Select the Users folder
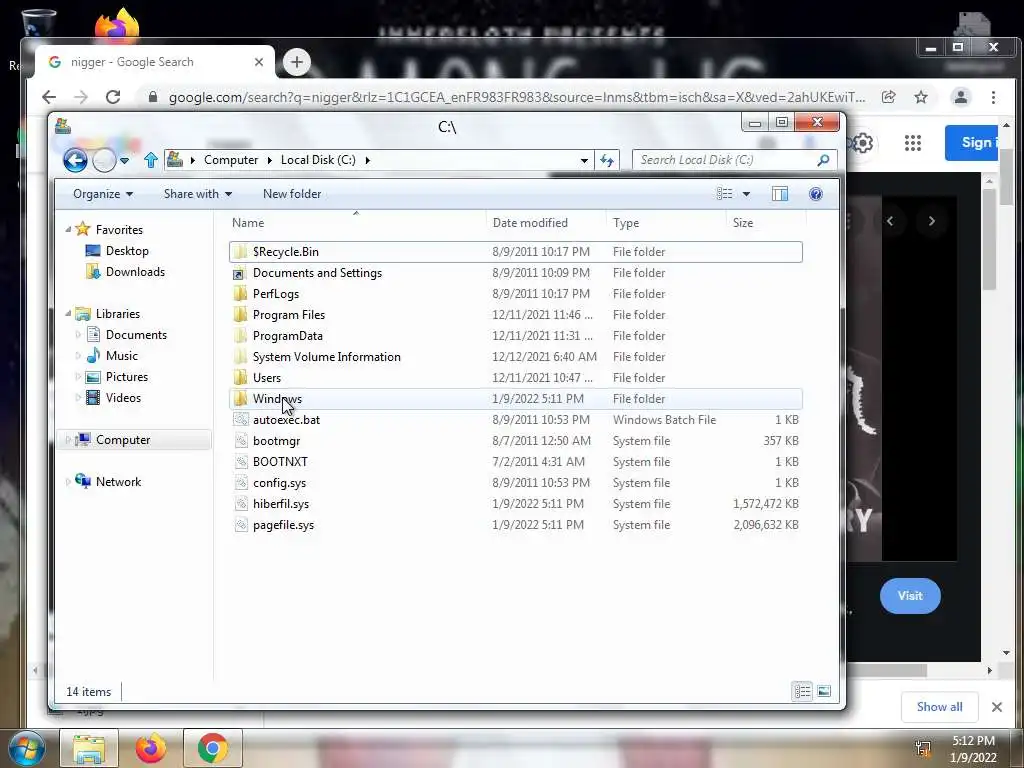Image resolution: width=1024 pixels, height=768 pixels. coord(515,377)
